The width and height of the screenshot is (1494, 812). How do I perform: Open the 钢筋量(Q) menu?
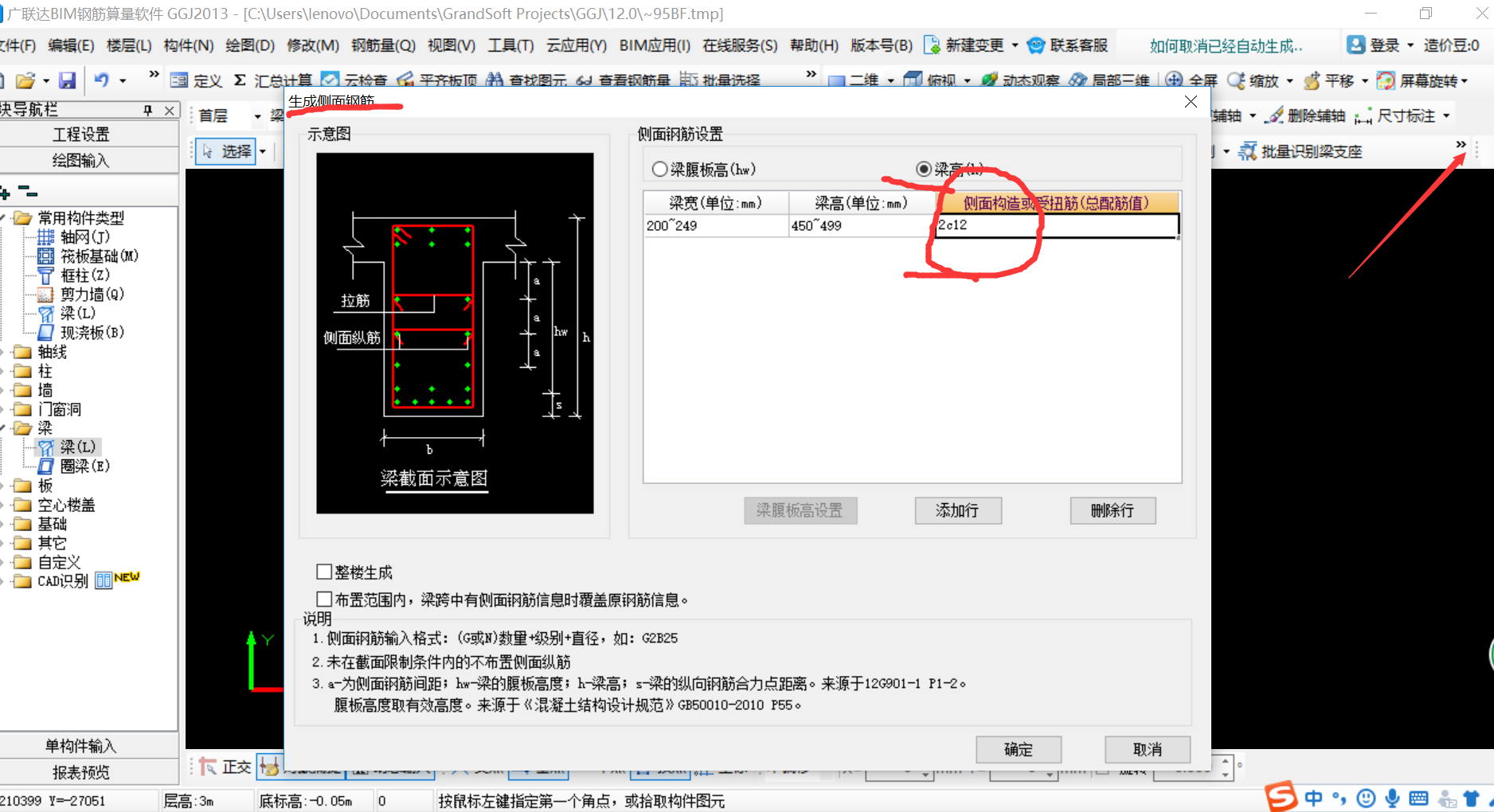[384, 45]
